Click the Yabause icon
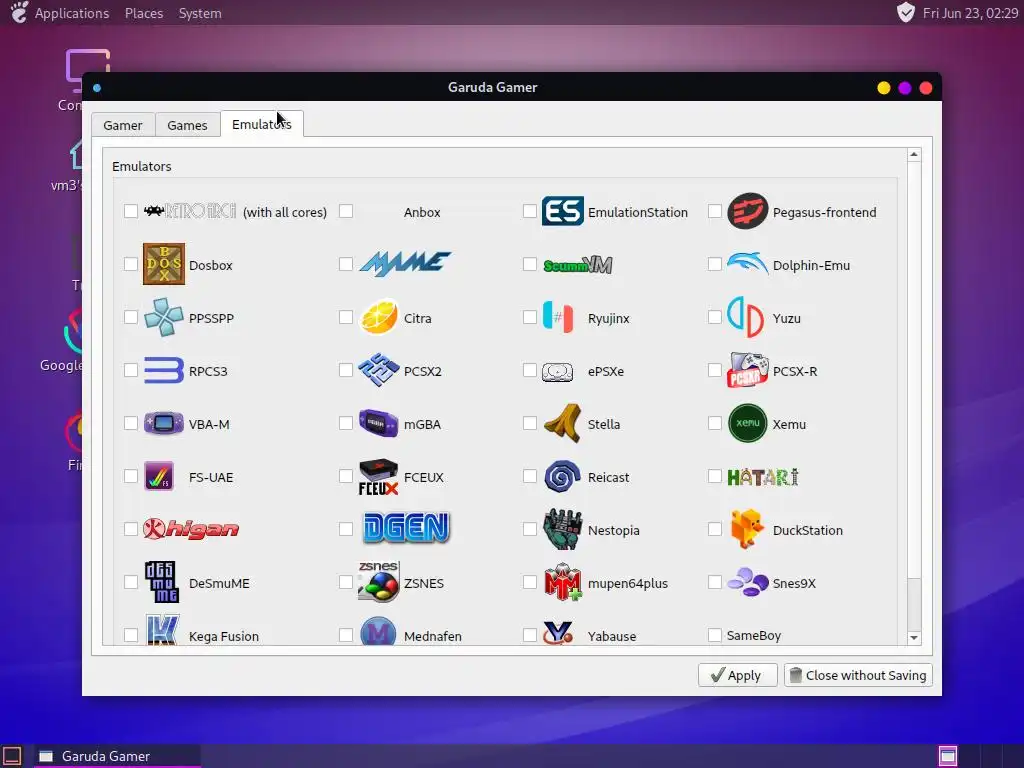 [x=558, y=632]
